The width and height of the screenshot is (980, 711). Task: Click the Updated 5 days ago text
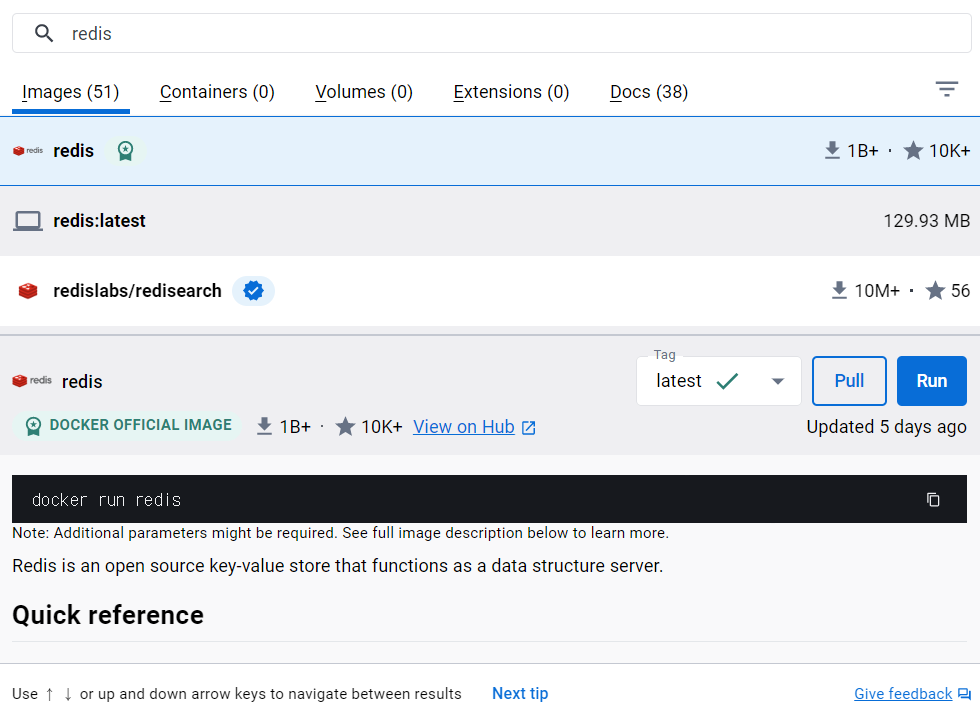point(886,427)
